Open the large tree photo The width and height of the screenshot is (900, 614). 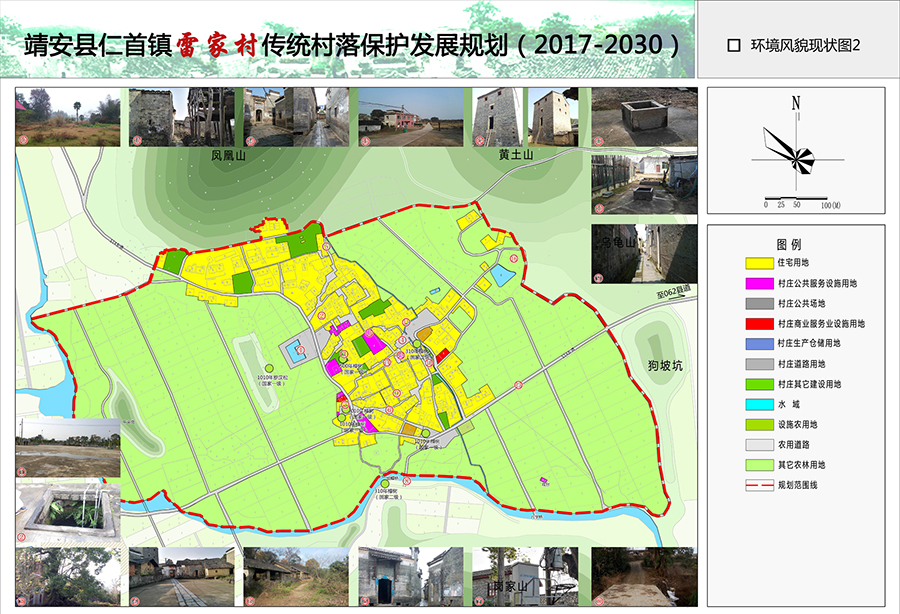(x=68, y=577)
